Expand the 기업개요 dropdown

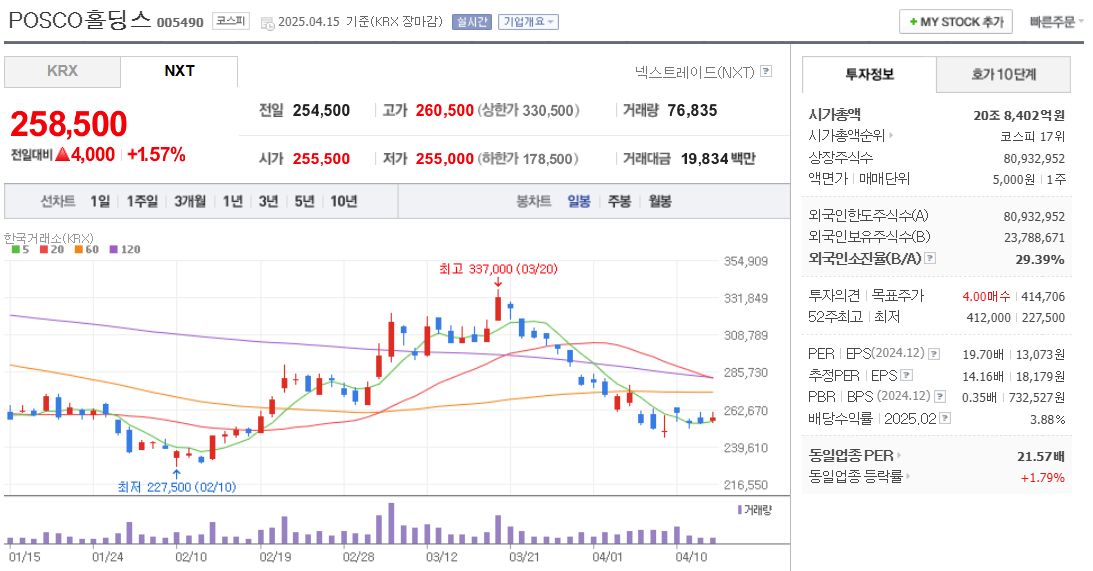click(528, 22)
